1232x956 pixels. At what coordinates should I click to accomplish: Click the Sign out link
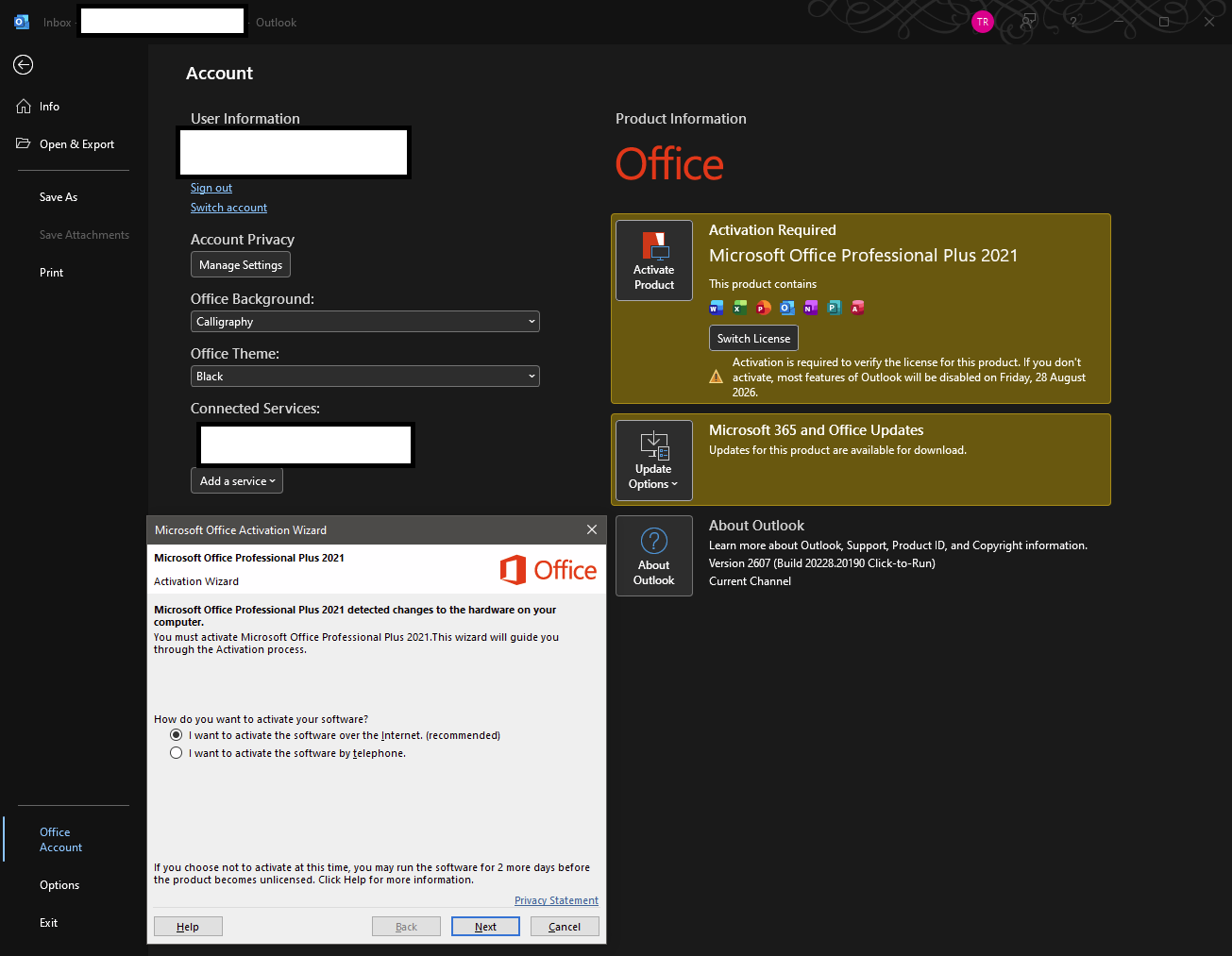point(211,188)
